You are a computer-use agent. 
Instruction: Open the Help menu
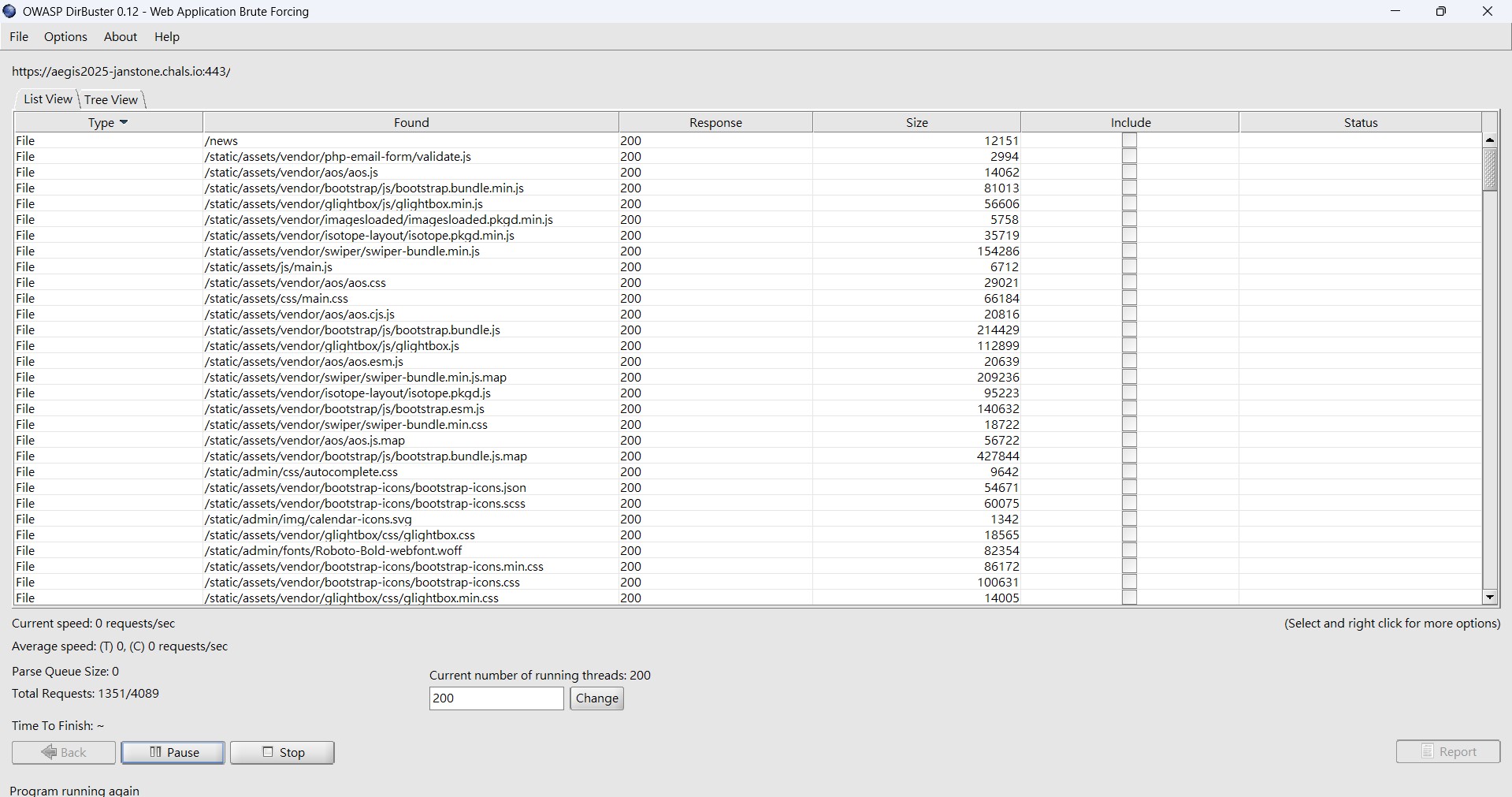tap(166, 37)
